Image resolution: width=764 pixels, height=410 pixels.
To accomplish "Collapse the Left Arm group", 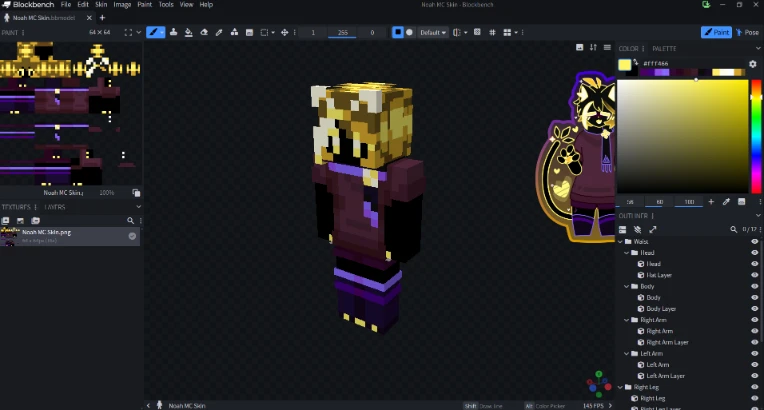I will (x=627, y=354).
